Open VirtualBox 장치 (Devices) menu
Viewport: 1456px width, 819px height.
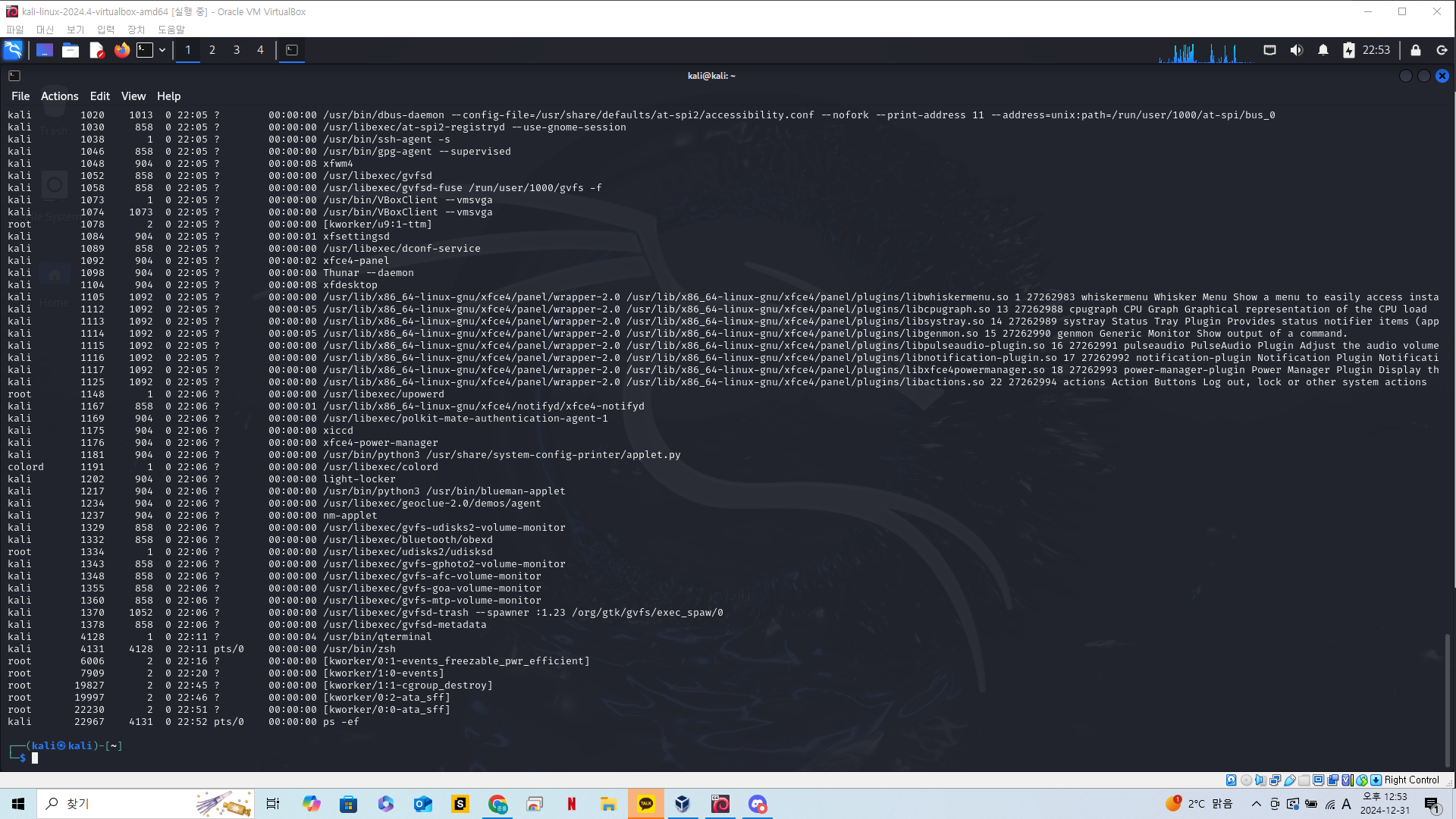[x=136, y=30]
